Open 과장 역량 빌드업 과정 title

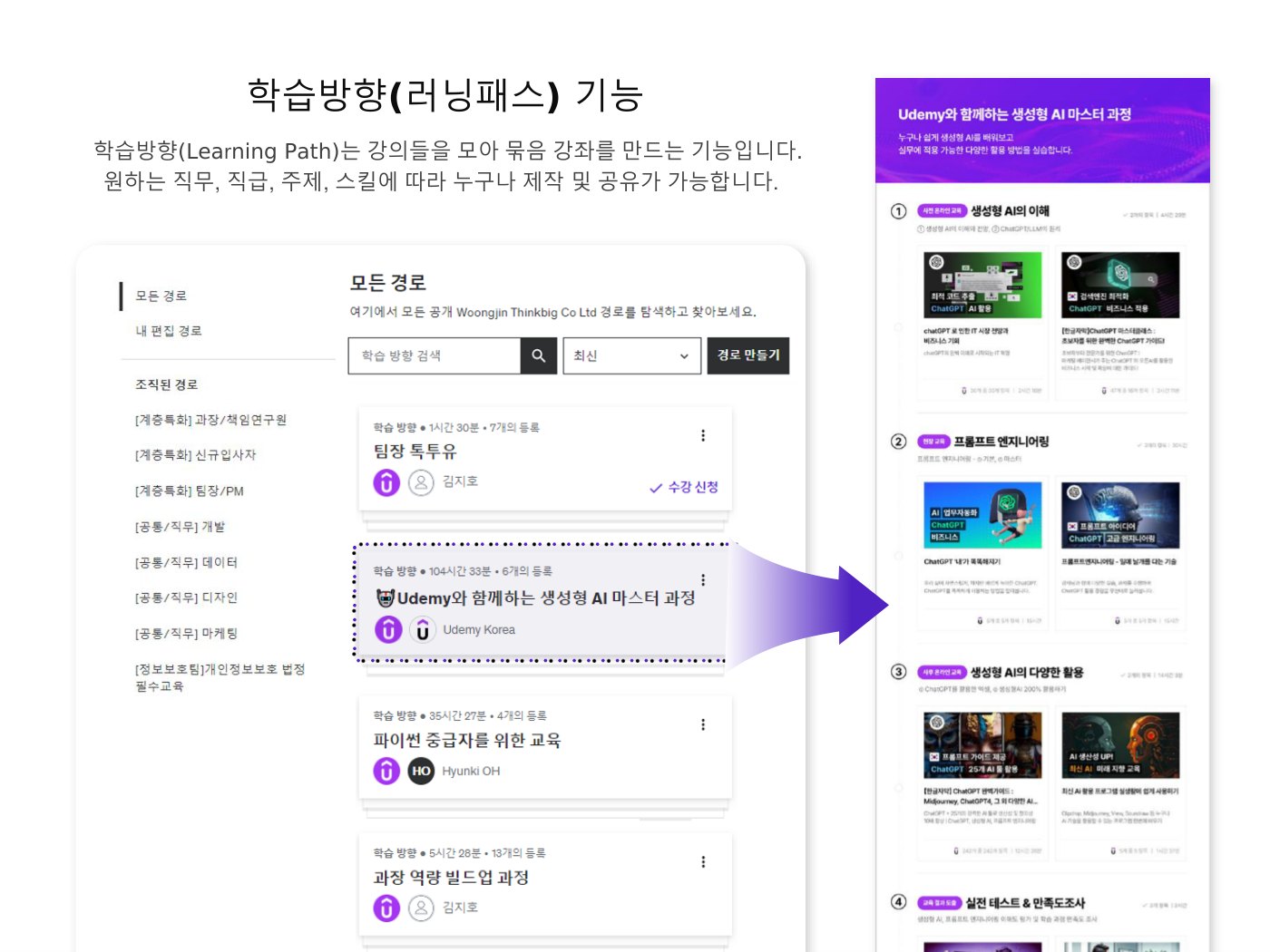(451, 878)
